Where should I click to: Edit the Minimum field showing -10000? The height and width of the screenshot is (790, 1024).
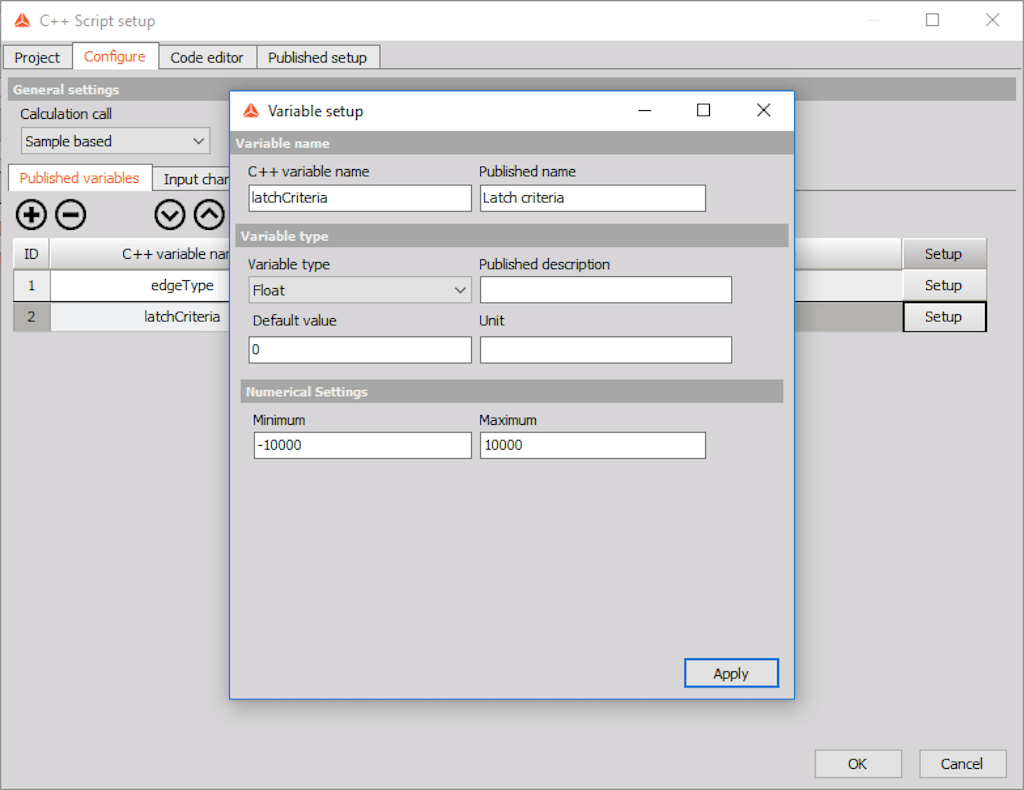[x=362, y=445]
